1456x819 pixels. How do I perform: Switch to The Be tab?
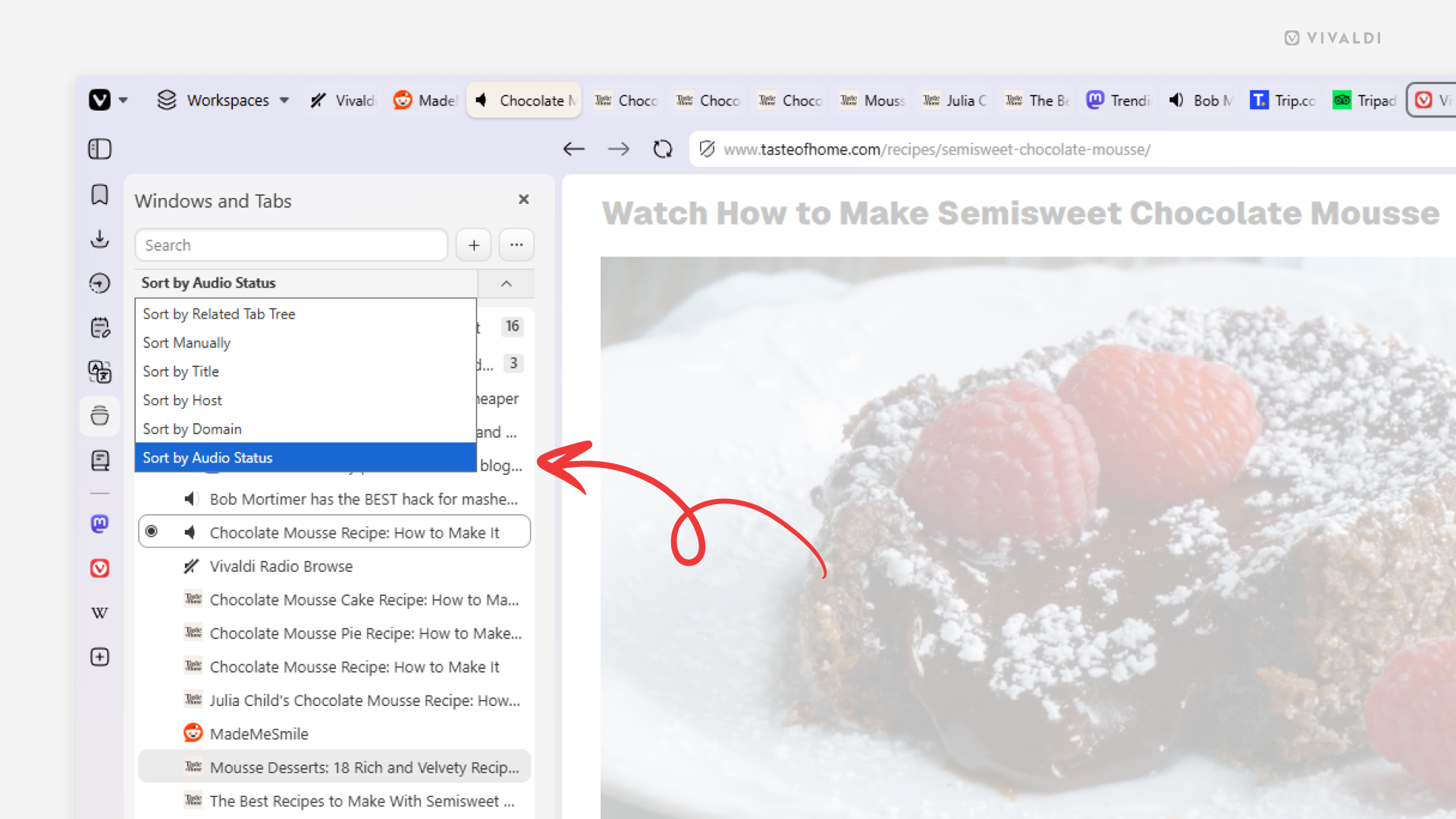[x=1037, y=100]
